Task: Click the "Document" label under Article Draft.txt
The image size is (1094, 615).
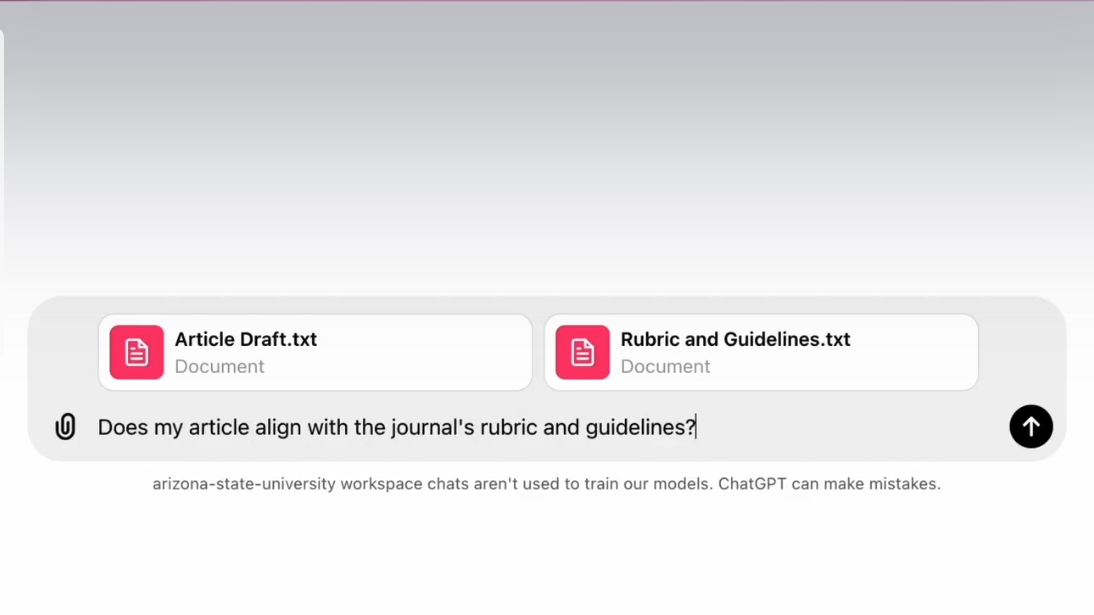Action: 219,366
